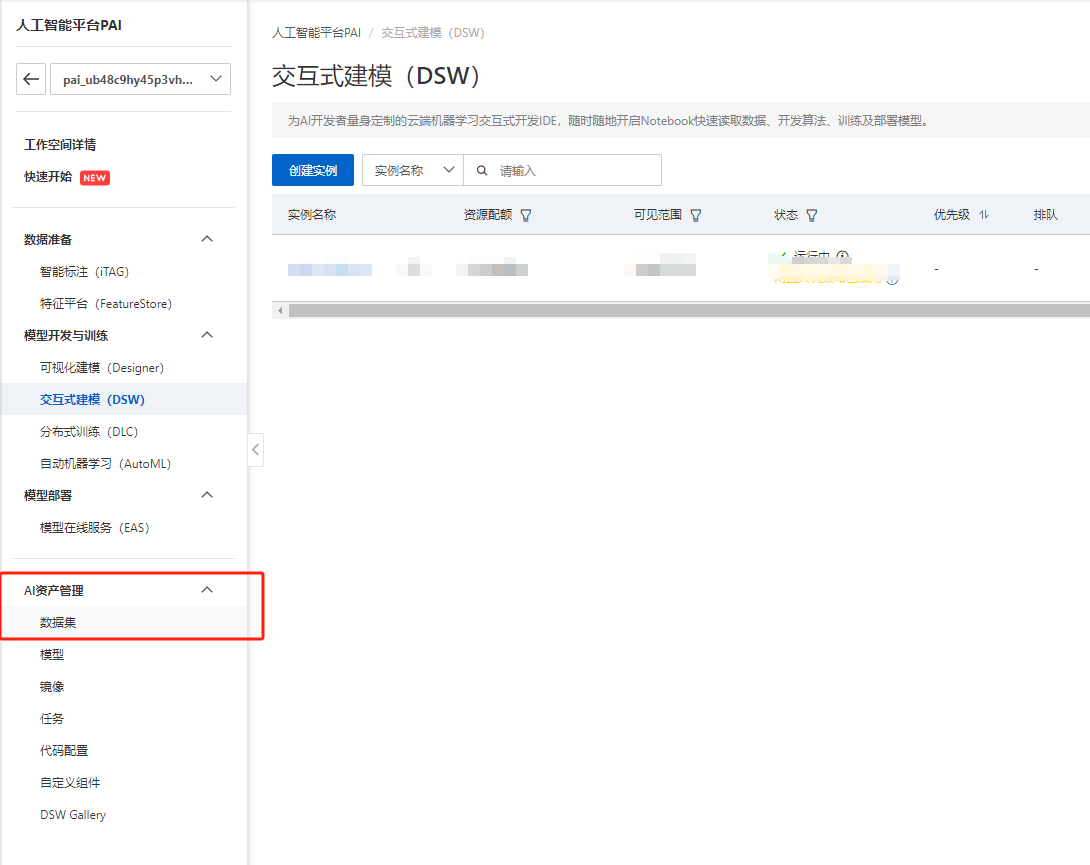Open the 实例名称 search field dropdown

coord(413,170)
